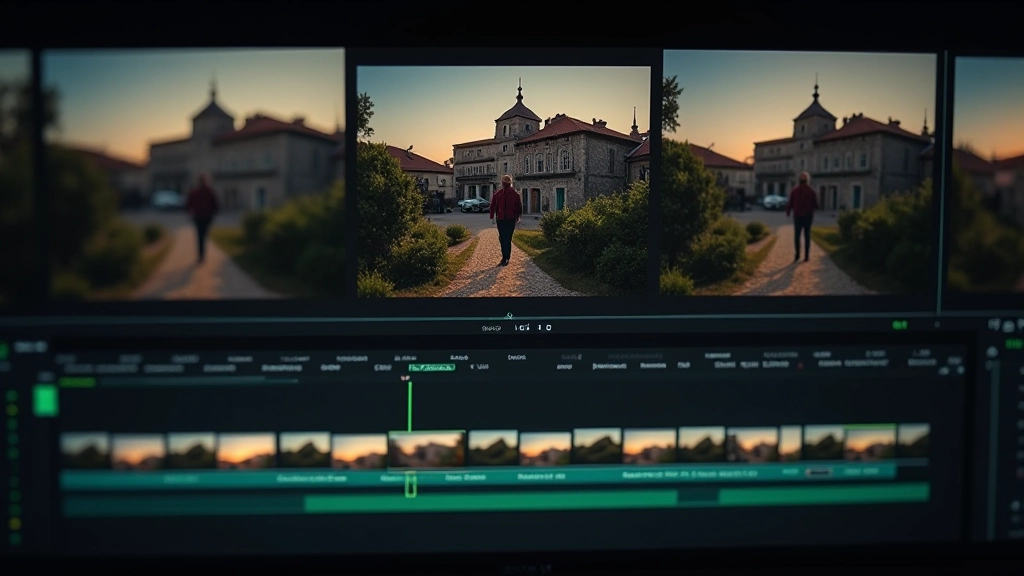
Task: Click the red dot in the timeline label row
Action: (801, 366)
